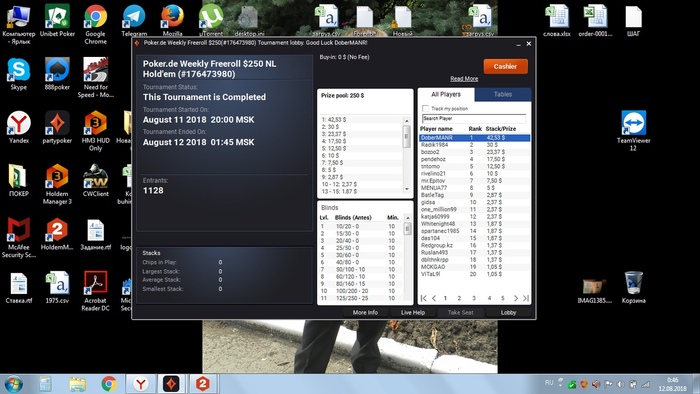Open McAfee Security Scan shortcut

(x=19, y=238)
